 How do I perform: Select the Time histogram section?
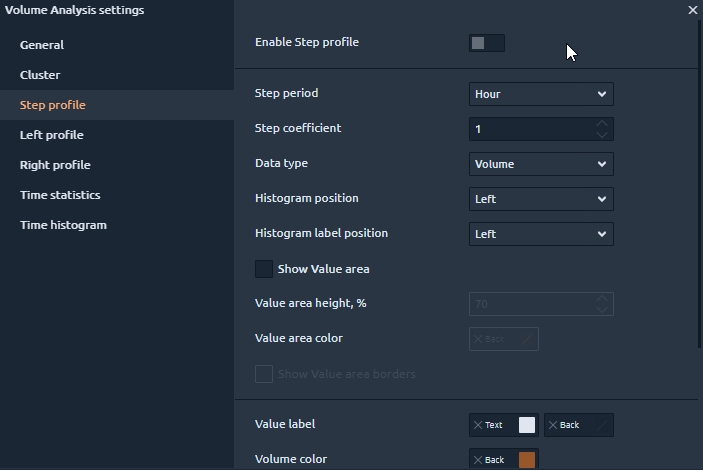tap(63, 225)
